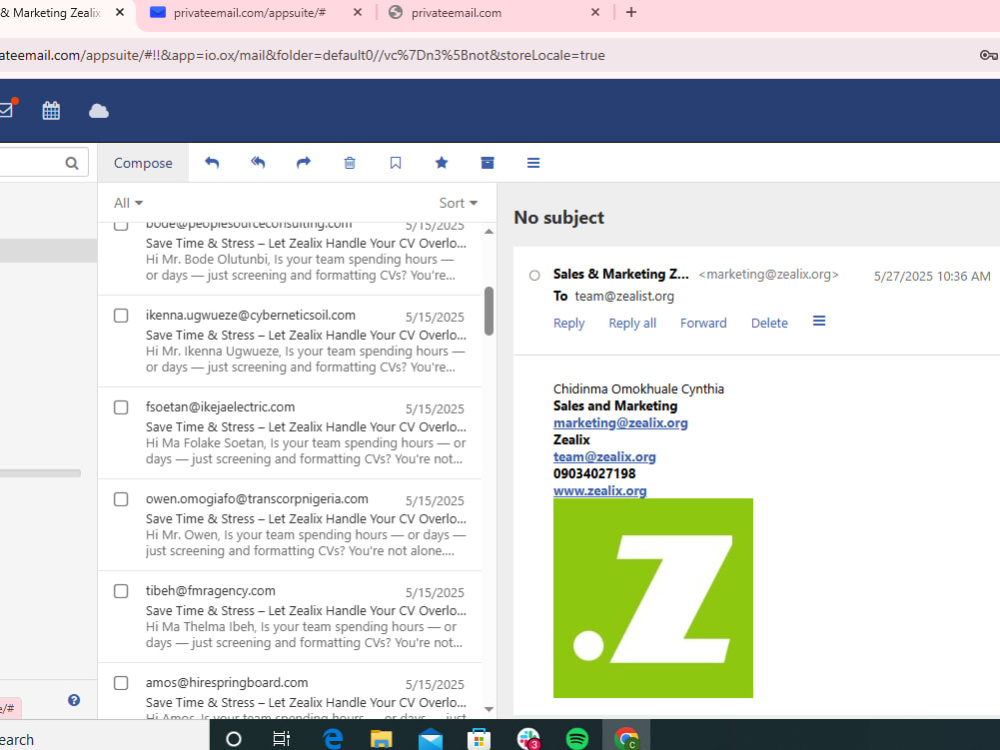Close the privateemail.com tab
This screenshot has height=750, width=1000.
[x=595, y=12]
